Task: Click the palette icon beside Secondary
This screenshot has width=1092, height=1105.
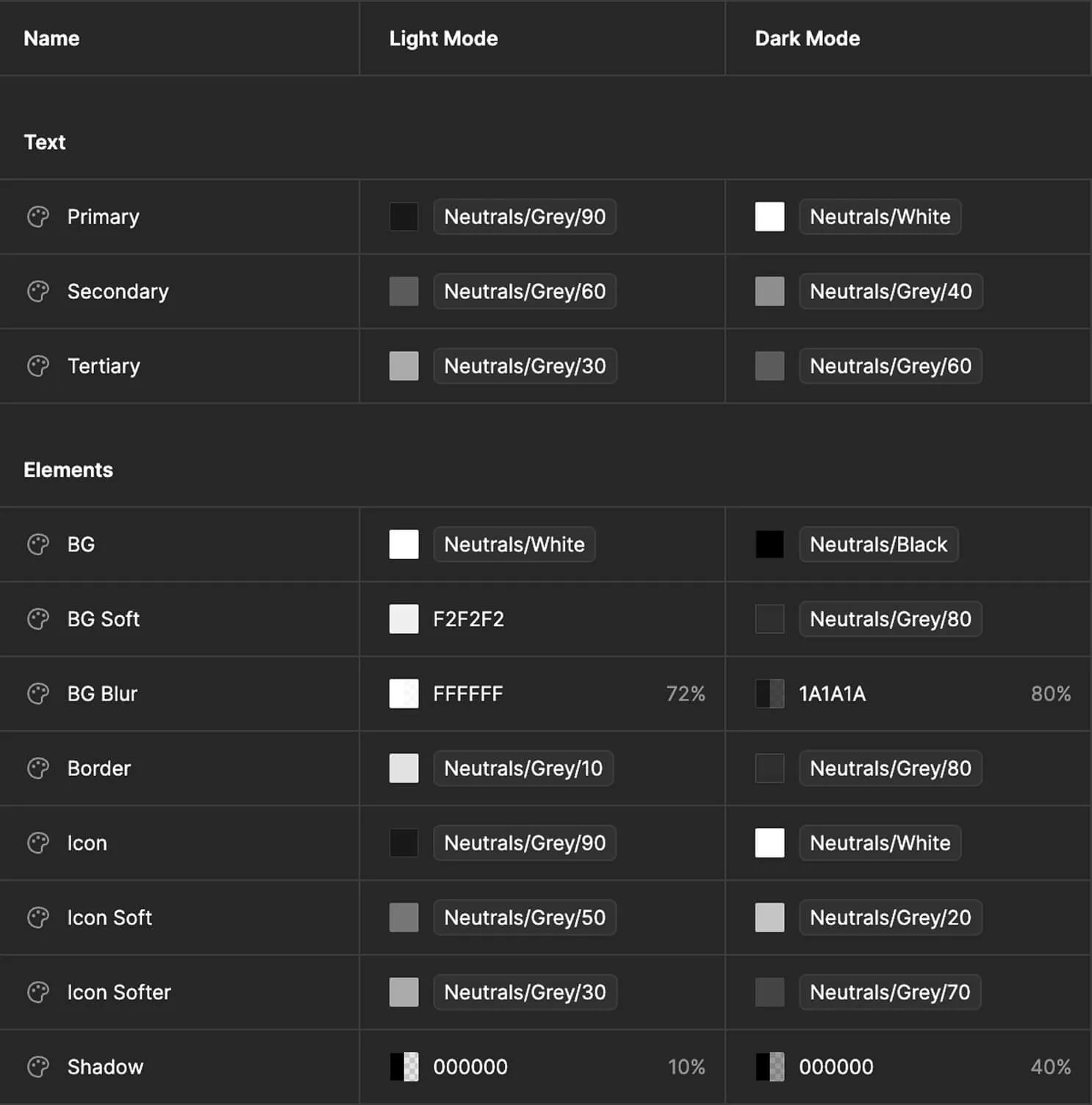Action: point(37,291)
